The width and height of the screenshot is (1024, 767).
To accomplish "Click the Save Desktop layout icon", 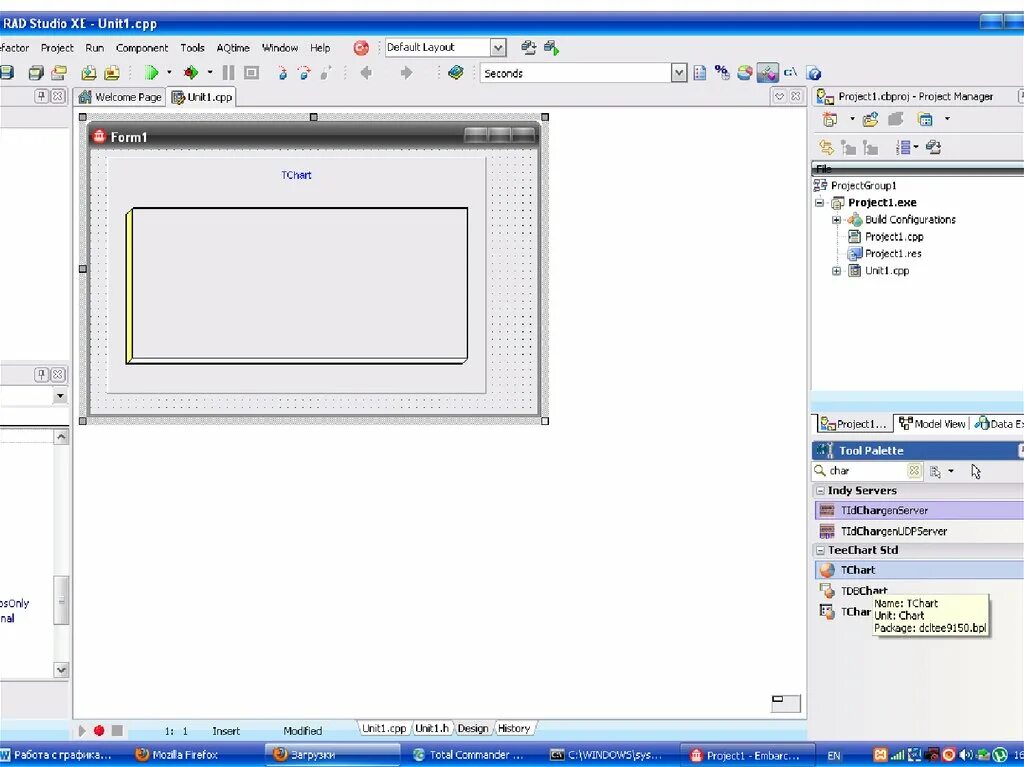I will click(528, 48).
